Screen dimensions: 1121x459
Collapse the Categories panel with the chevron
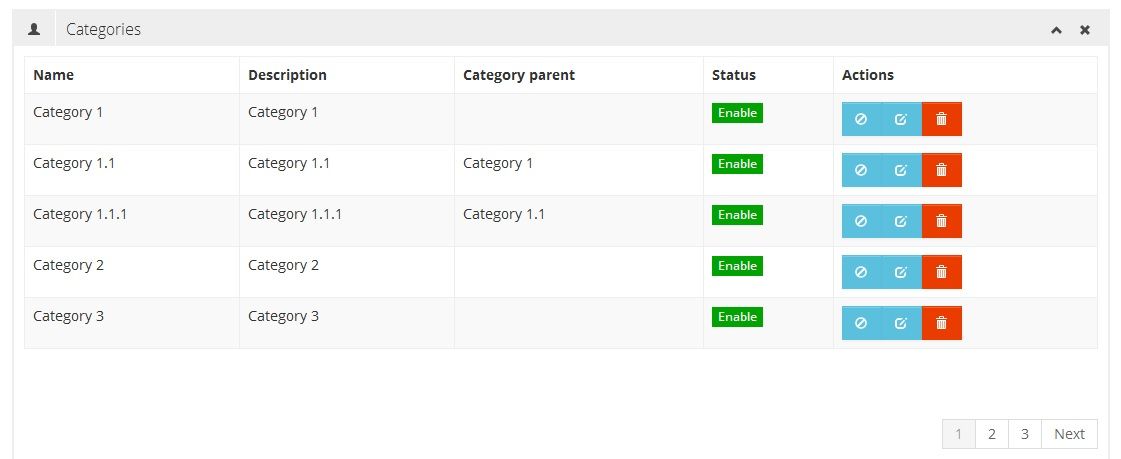[x=1056, y=30]
